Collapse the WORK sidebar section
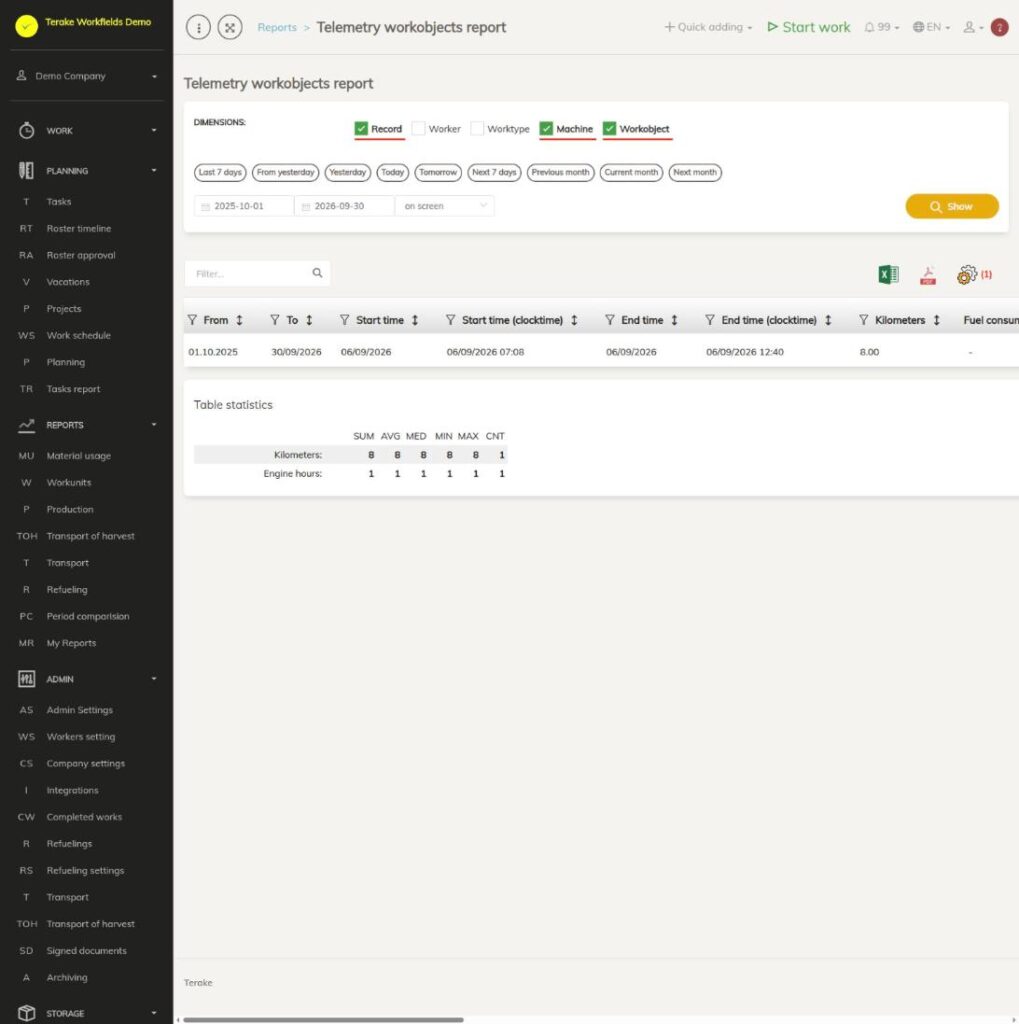Viewport: 1019px width, 1024px height. [x=87, y=131]
